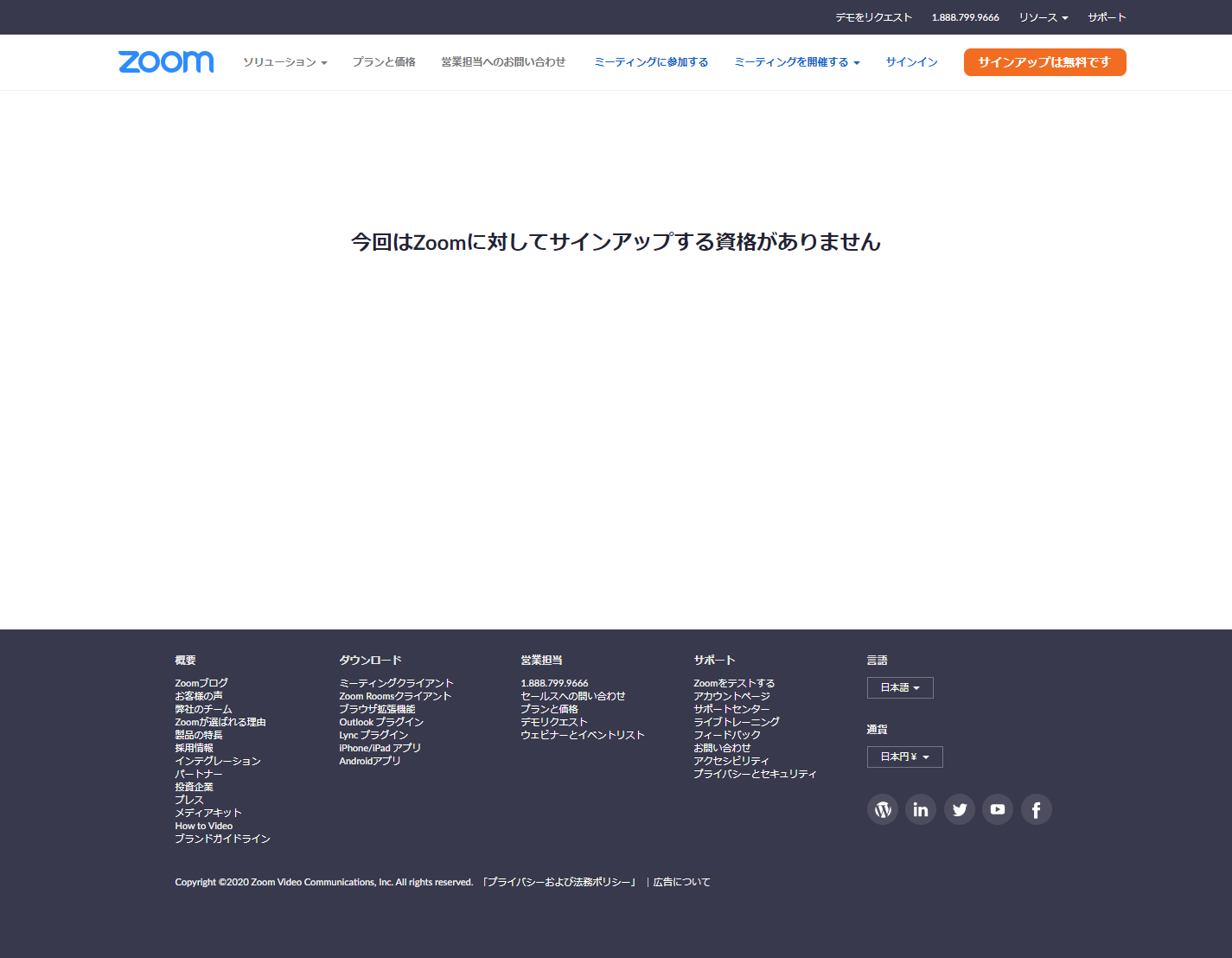Select サインイン in the navigation bar

point(911,62)
